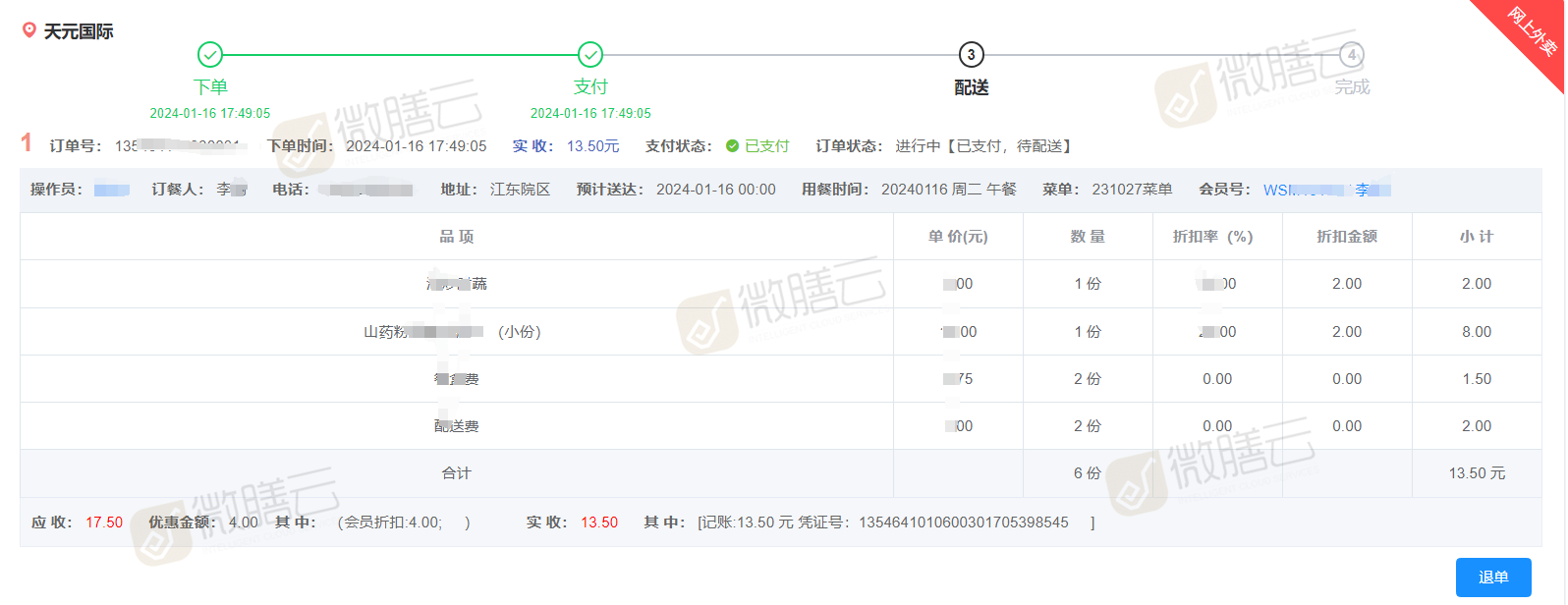The image size is (1568, 605).
Task: Click the blue 实收 13.50元 amount
Action: click(593, 146)
